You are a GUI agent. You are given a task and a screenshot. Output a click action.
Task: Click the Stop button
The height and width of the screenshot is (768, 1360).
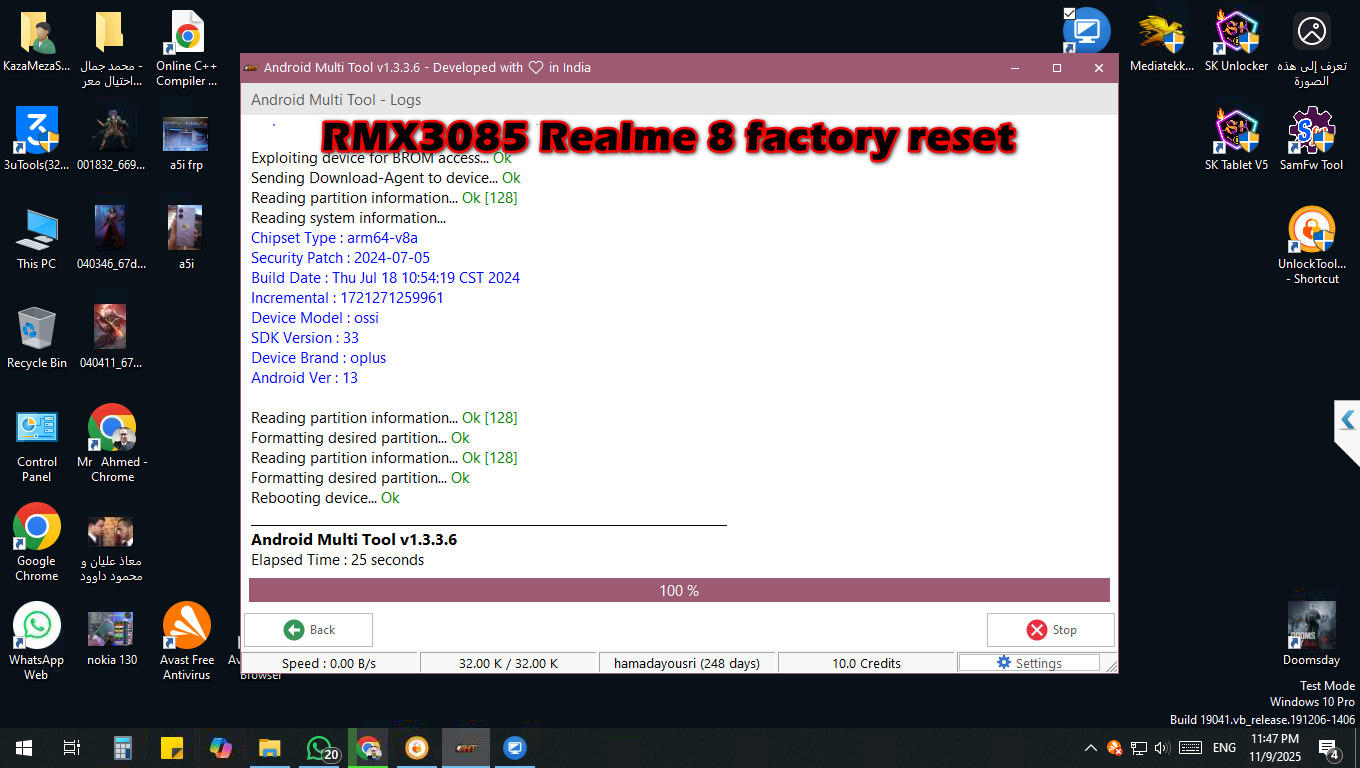[x=1050, y=630]
